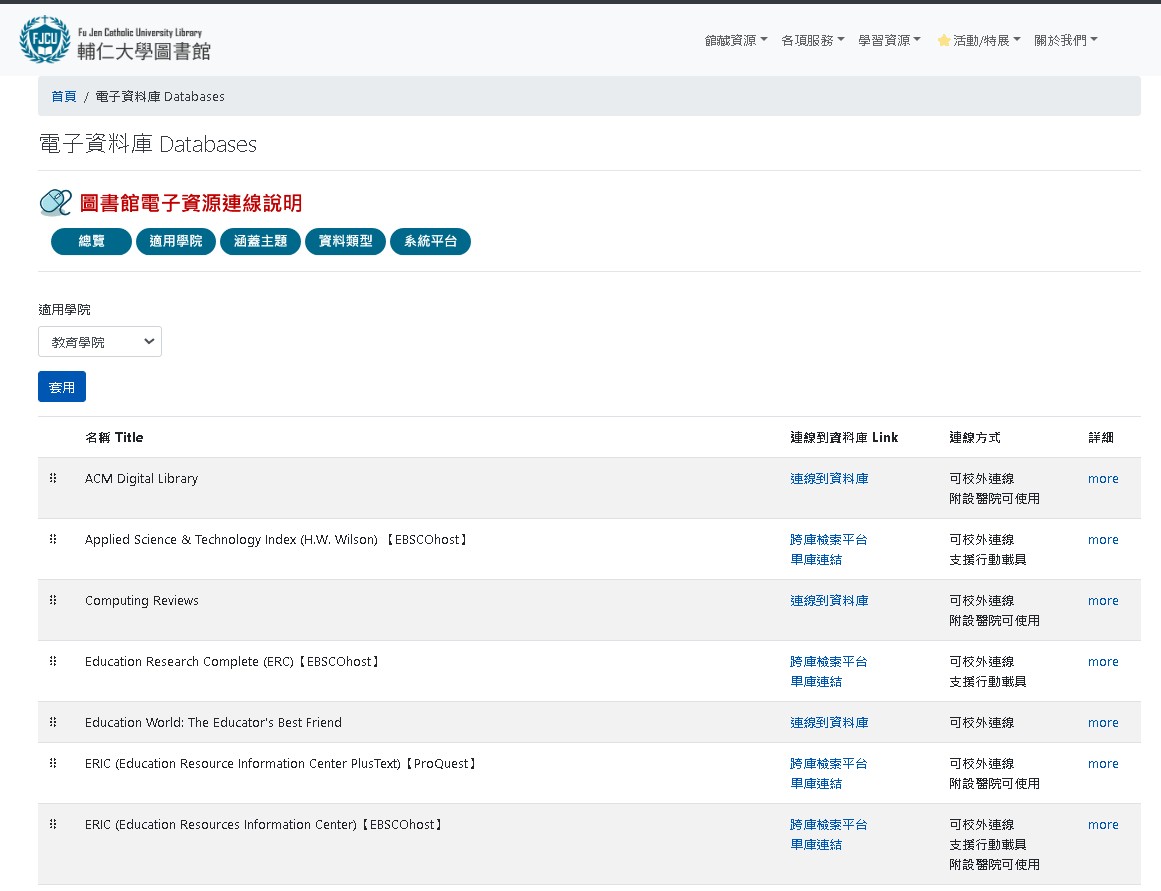The width and height of the screenshot is (1161, 891).
Task: Click the 名稱 Title column header
Action: pos(114,437)
